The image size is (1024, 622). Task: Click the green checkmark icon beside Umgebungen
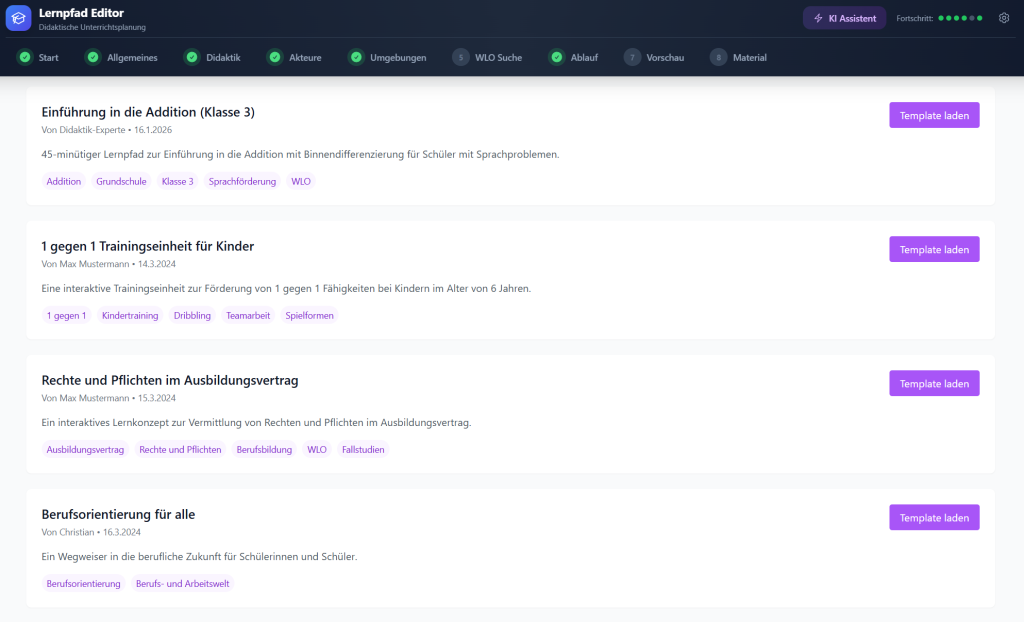pos(356,57)
